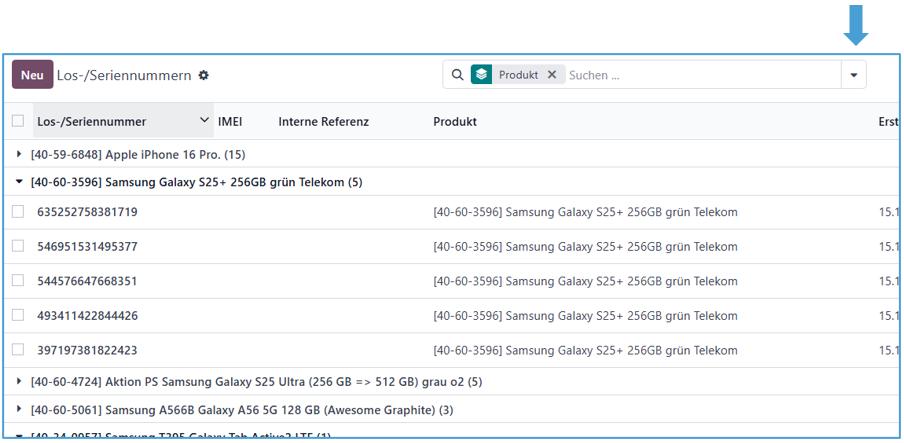This screenshot has width=904, height=443.
Task: Toggle the select-all checkbox in header
Action: pos(18,121)
